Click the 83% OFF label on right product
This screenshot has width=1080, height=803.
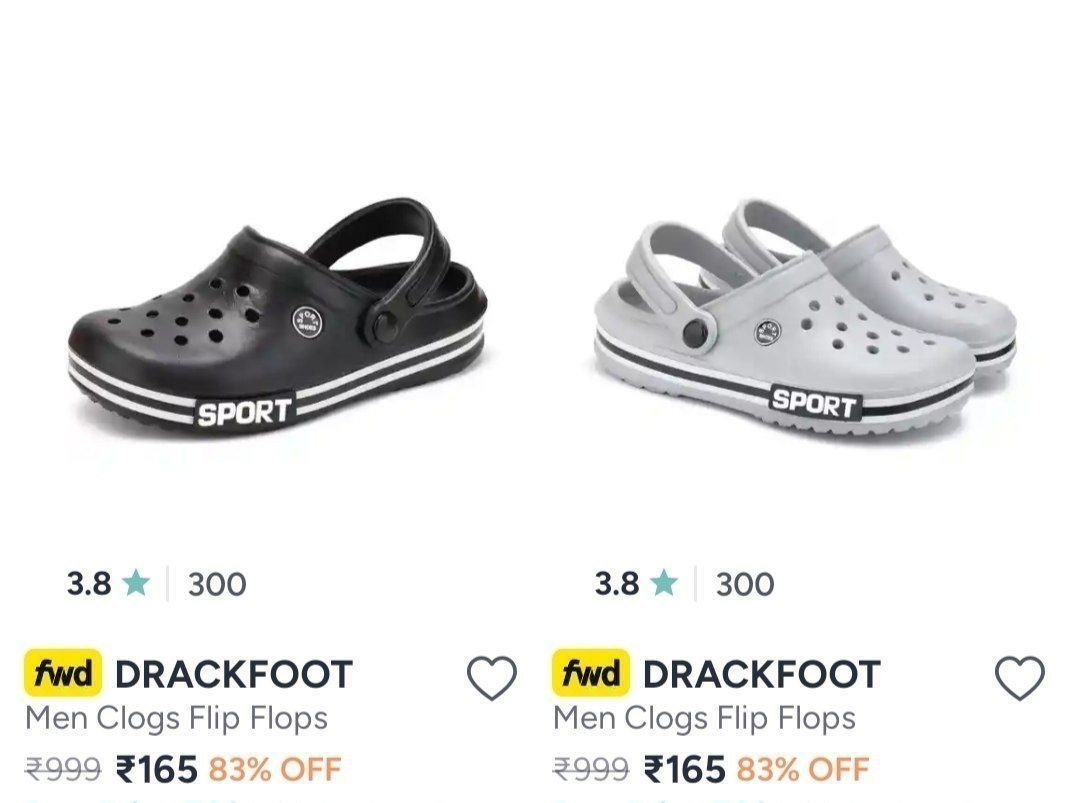pos(803,769)
